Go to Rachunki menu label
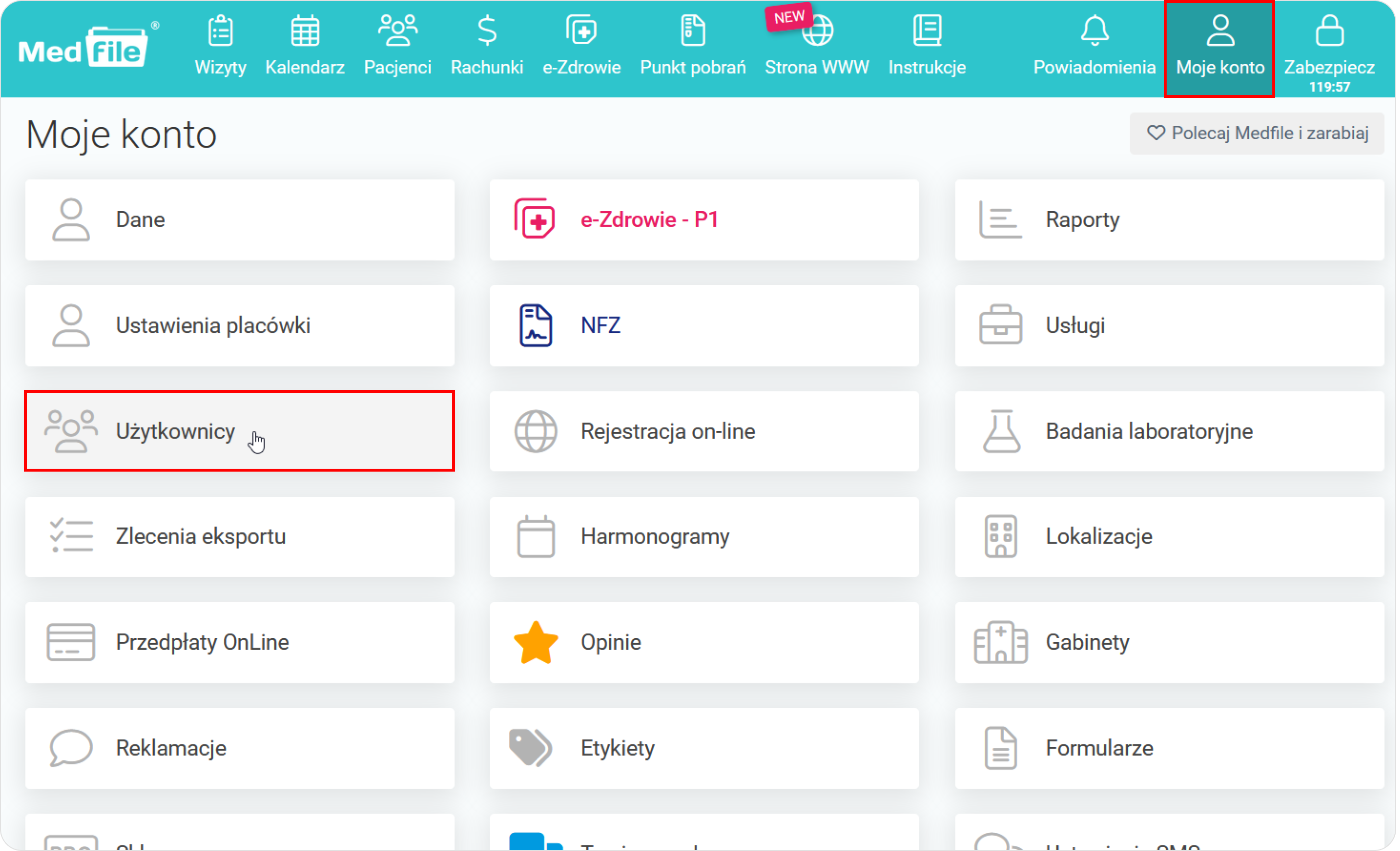Image resolution: width=1400 pixels, height=851 pixels. (487, 67)
